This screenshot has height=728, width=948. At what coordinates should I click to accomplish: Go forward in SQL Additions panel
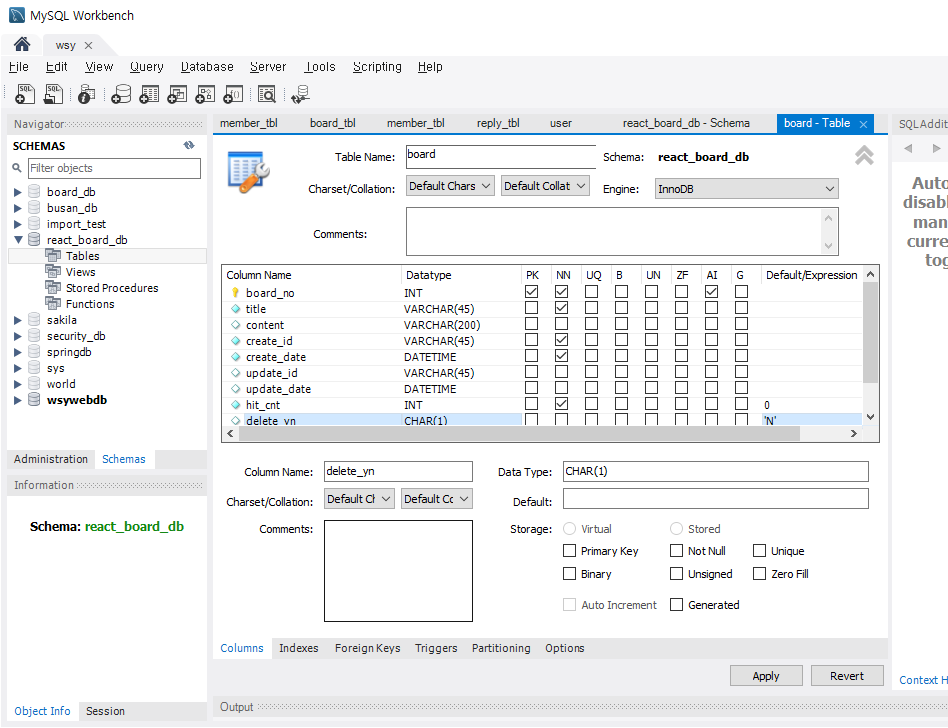click(937, 148)
